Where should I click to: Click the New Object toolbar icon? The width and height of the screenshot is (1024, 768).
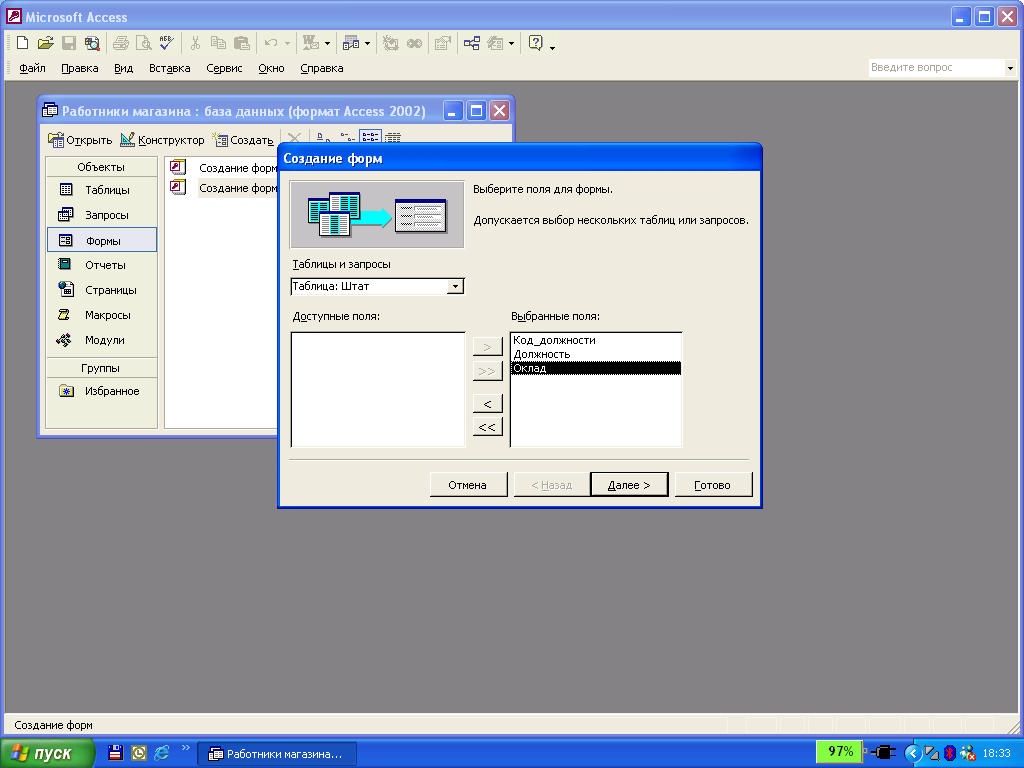coord(351,43)
